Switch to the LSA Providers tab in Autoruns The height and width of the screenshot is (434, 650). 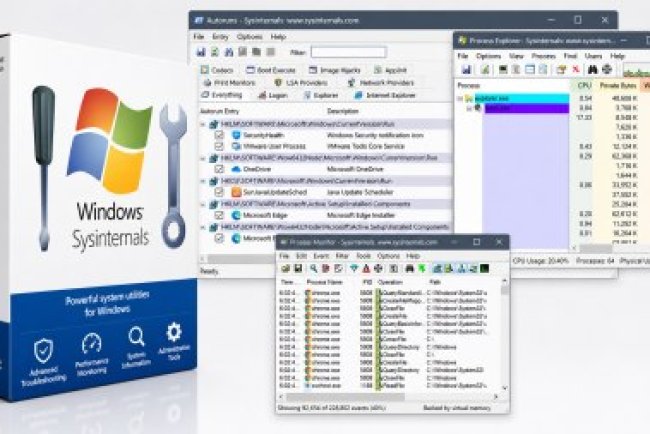pyautogui.click(x=301, y=83)
